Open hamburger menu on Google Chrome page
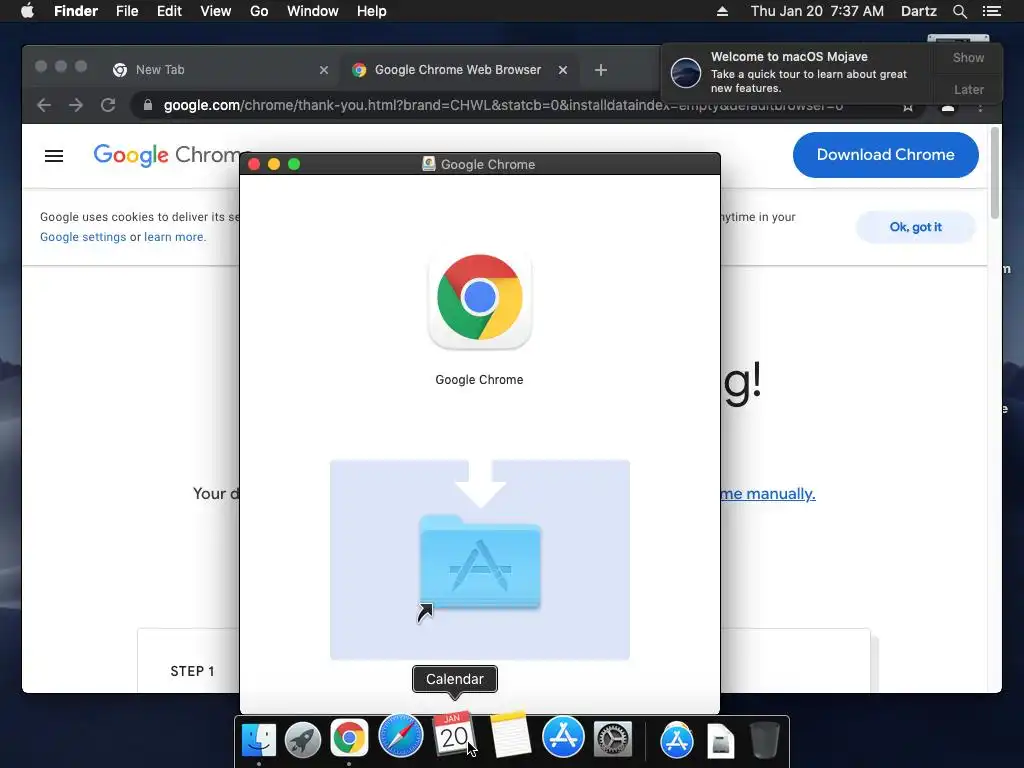 click(x=54, y=156)
